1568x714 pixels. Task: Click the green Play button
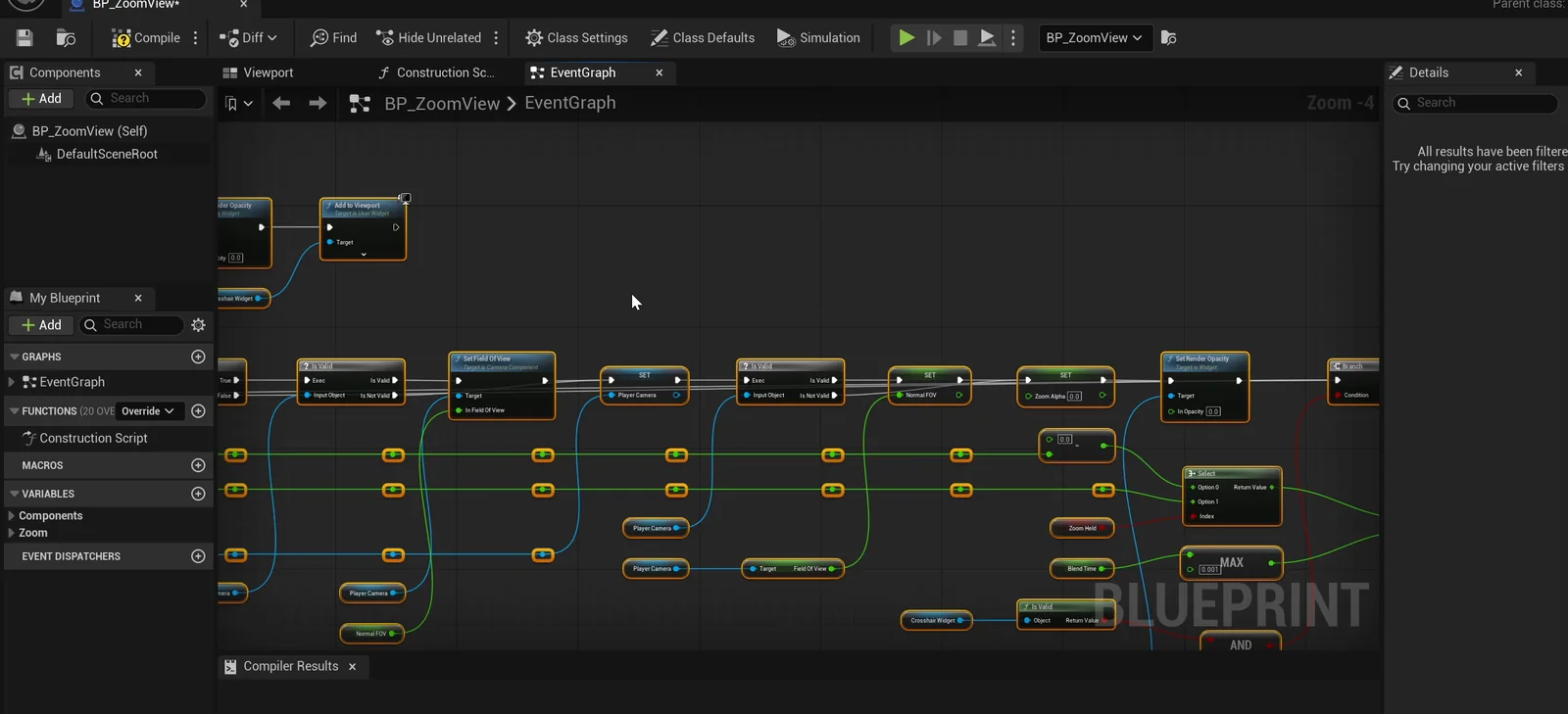(906, 38)
